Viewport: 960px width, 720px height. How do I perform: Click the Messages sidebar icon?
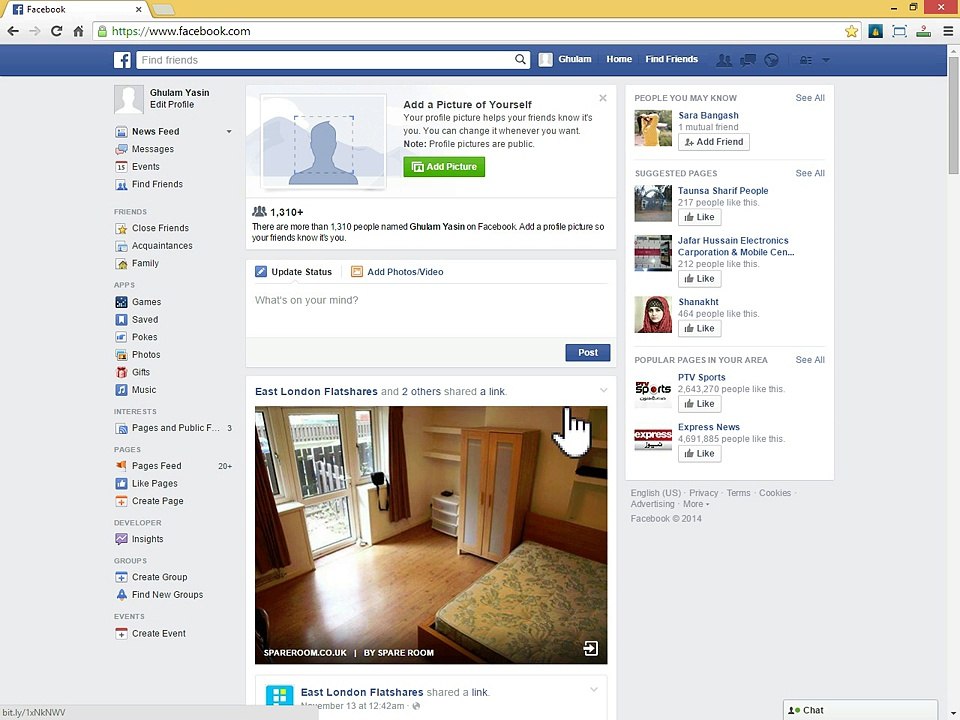[121, 149]
